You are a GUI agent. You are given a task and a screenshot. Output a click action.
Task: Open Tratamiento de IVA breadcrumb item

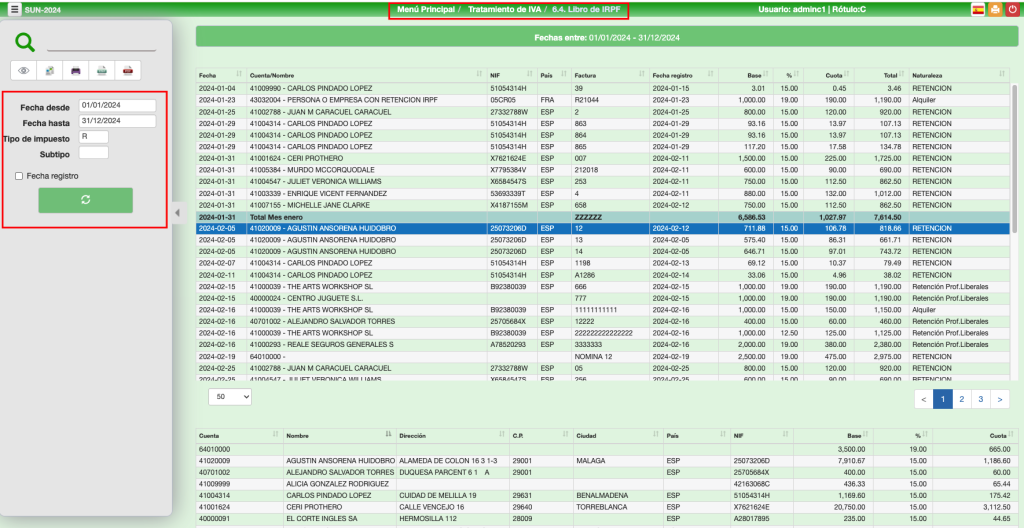pyautogui.click(x=505, y=10)
